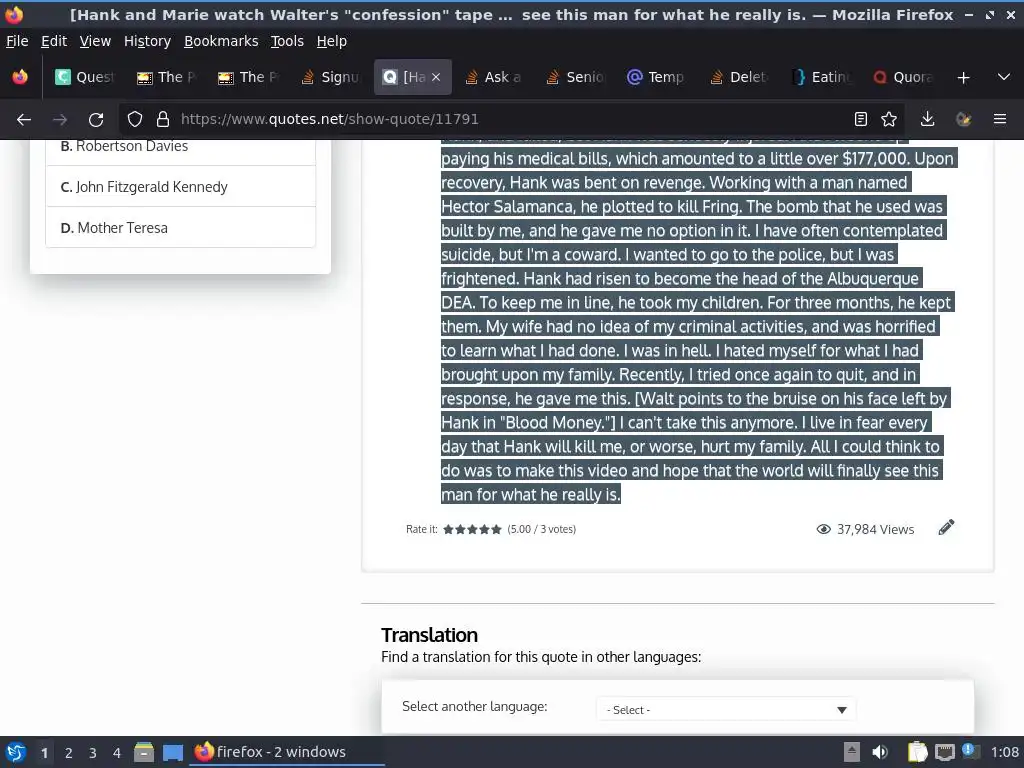Toggle reader view icon
The width and height of the screenshot is (1024, 768).
(861, 120)
